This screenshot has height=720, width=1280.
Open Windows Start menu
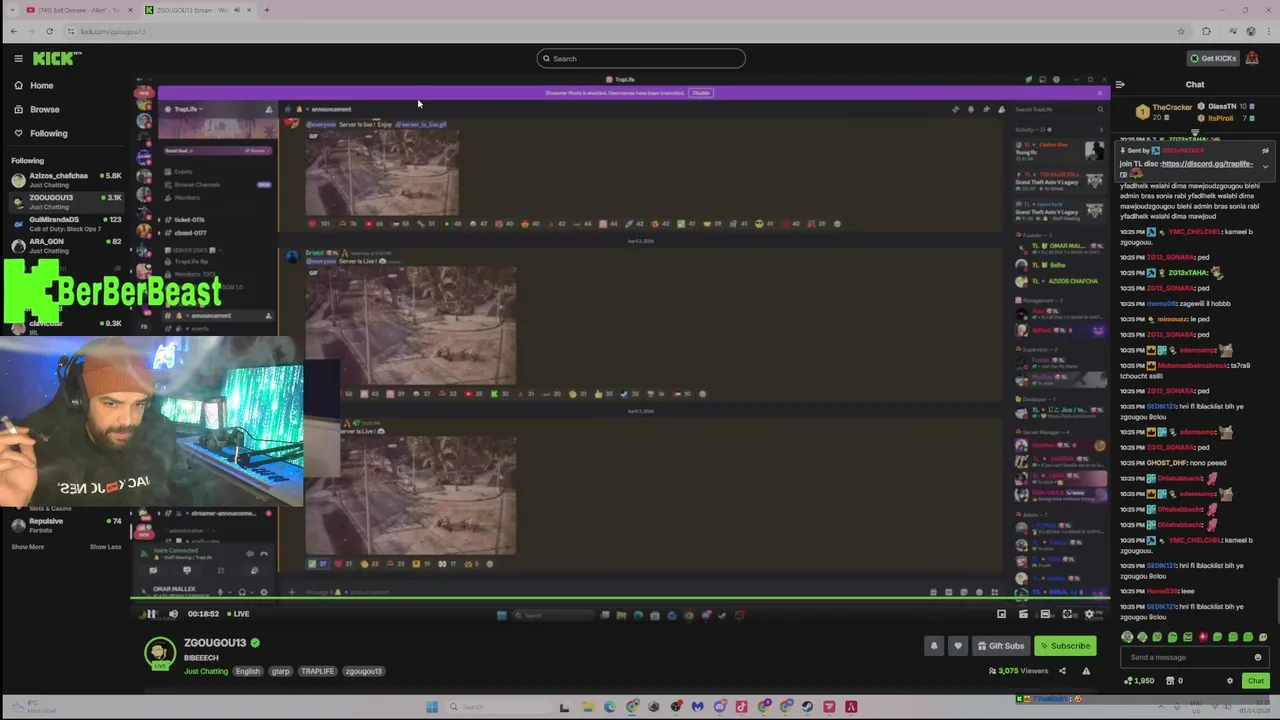(432, 707)
